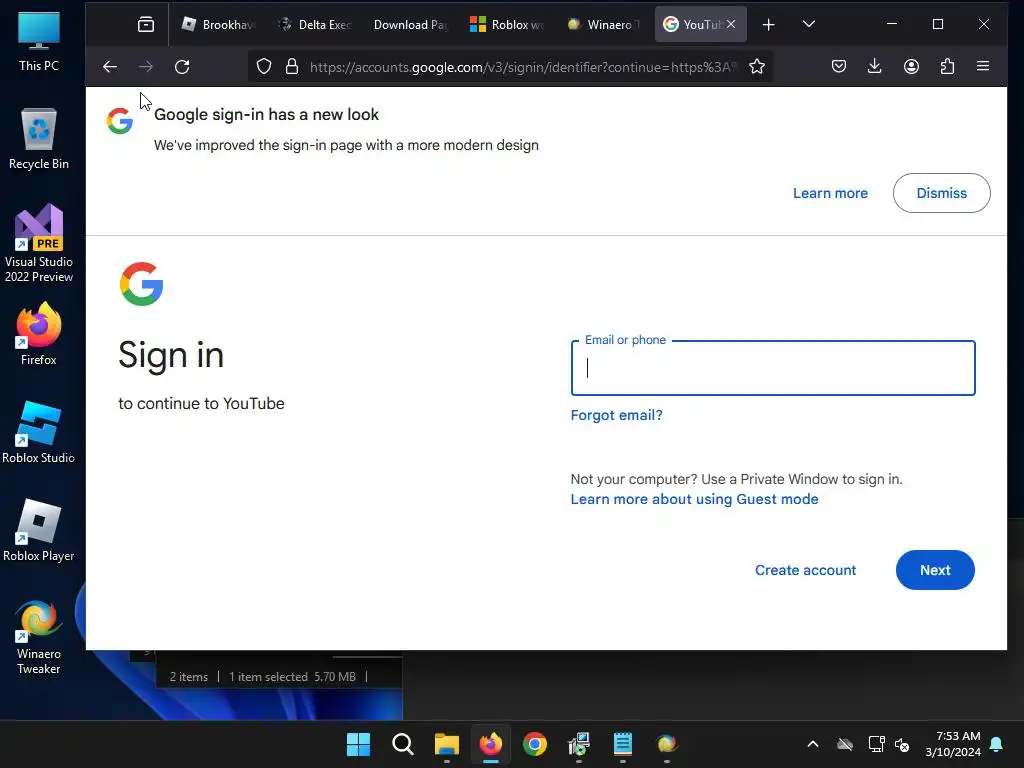
Task: Close the YouTube tab
Action: 731,24
